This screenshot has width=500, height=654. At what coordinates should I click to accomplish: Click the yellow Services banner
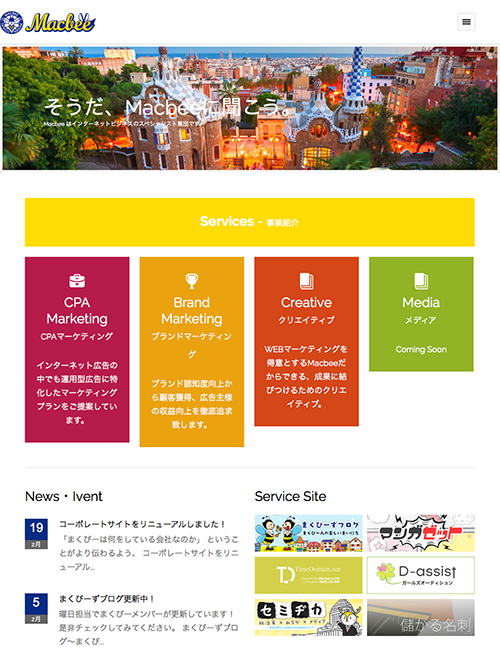click(x=249, y=222)
